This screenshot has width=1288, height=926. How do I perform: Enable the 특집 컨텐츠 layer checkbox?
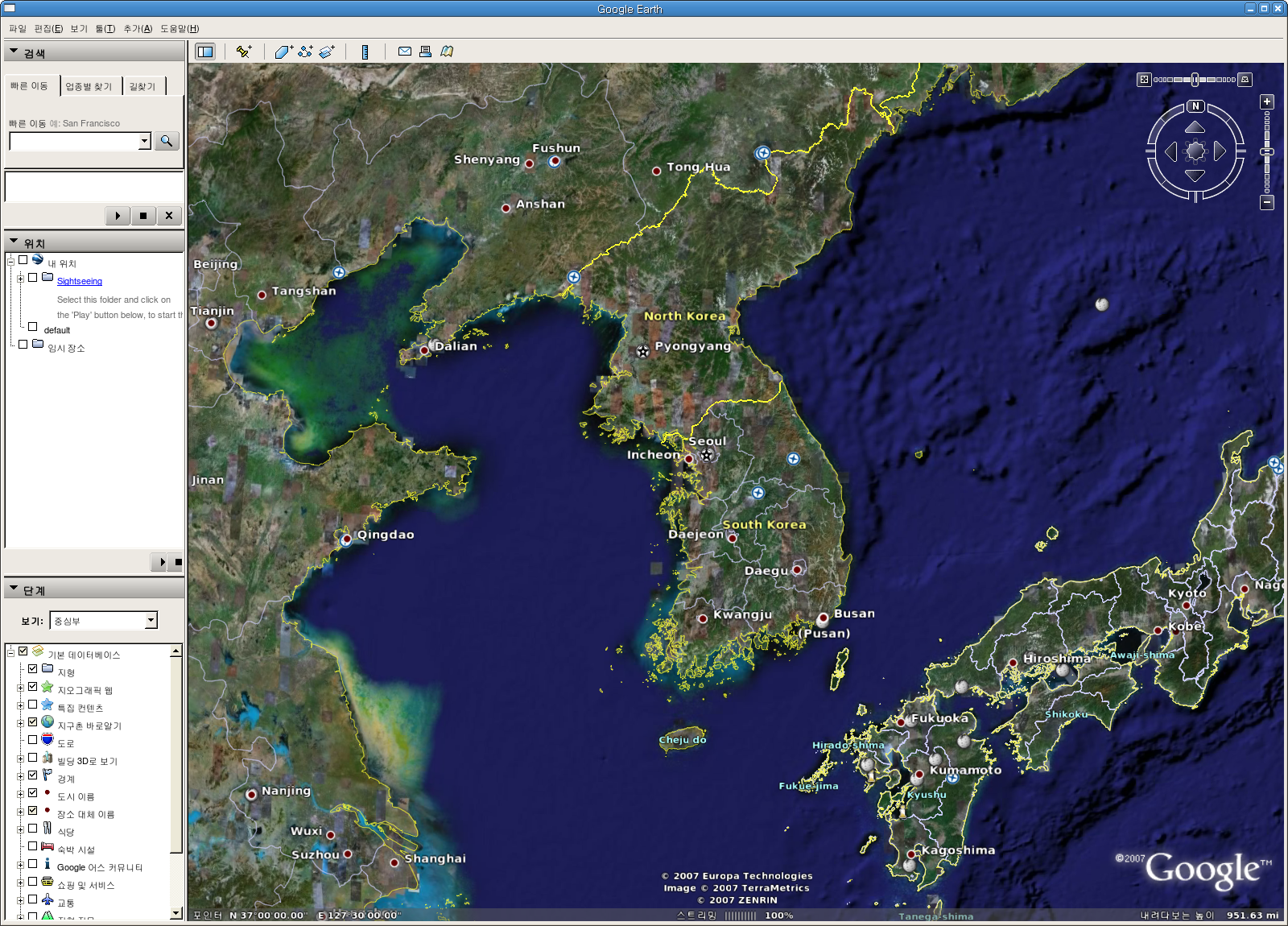click(x=33, y=705)
